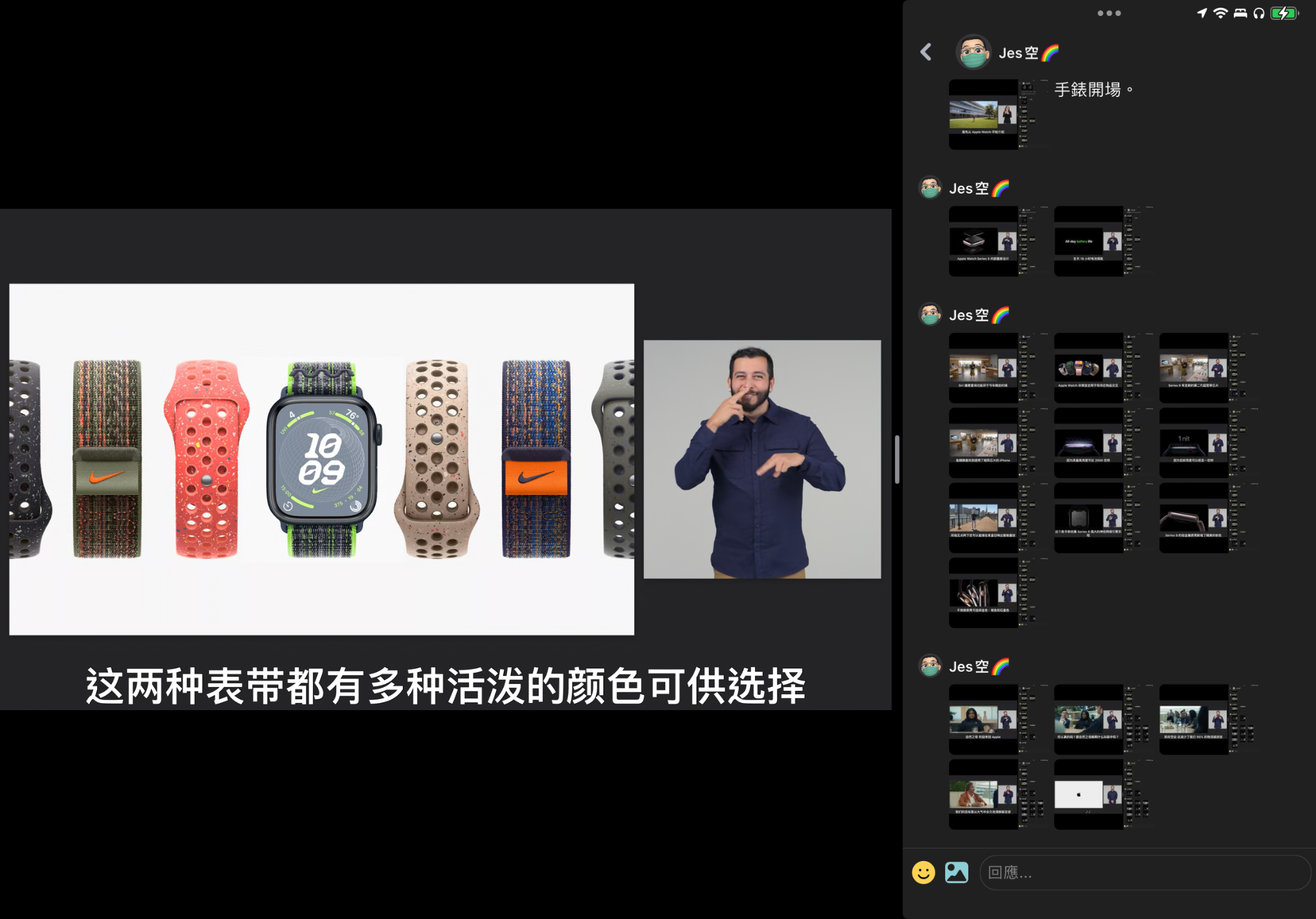Click the Jes空 name above All-day battery post
The image size is (1316, 919).
979,188
